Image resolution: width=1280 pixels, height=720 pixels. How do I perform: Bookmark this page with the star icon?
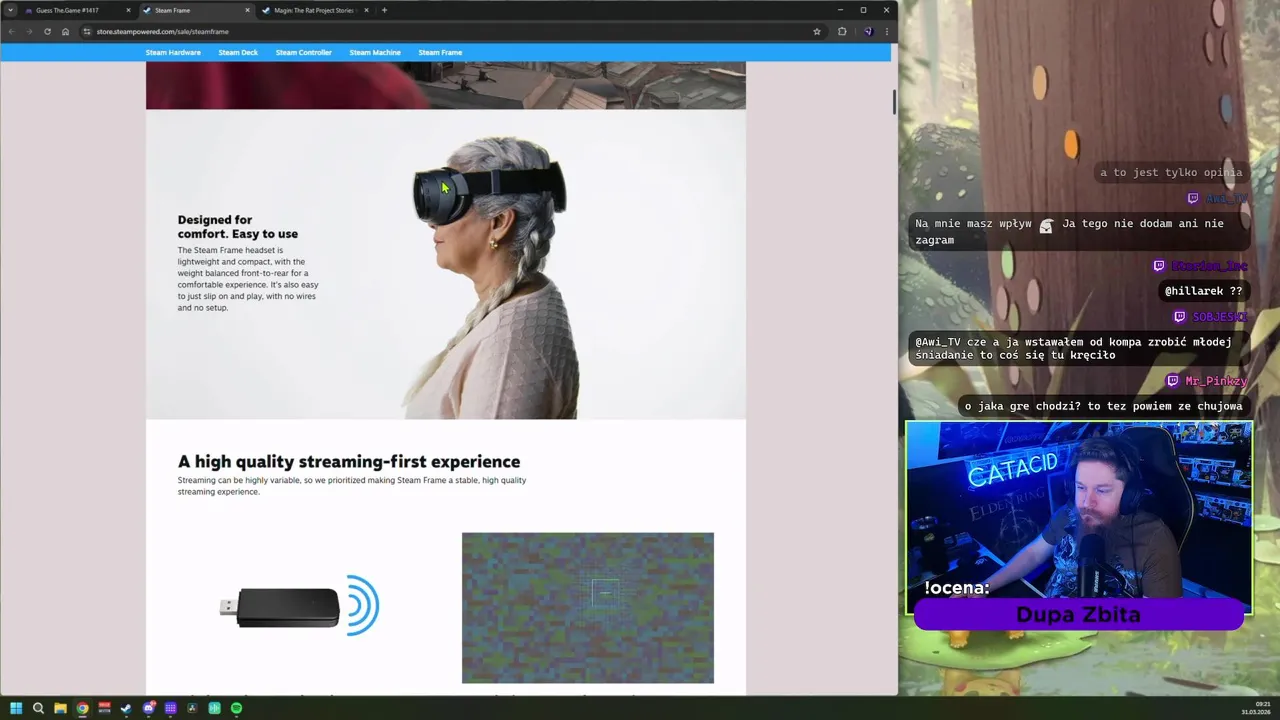click(x=816, y=31)
